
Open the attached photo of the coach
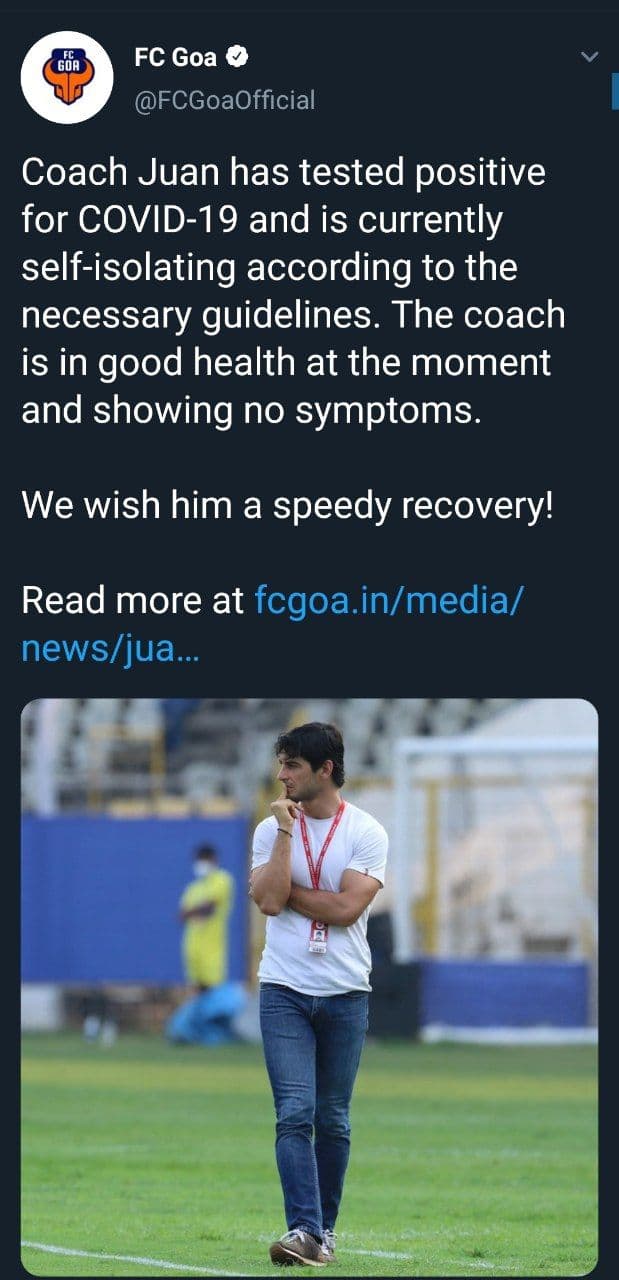click(x=309, y=985)
